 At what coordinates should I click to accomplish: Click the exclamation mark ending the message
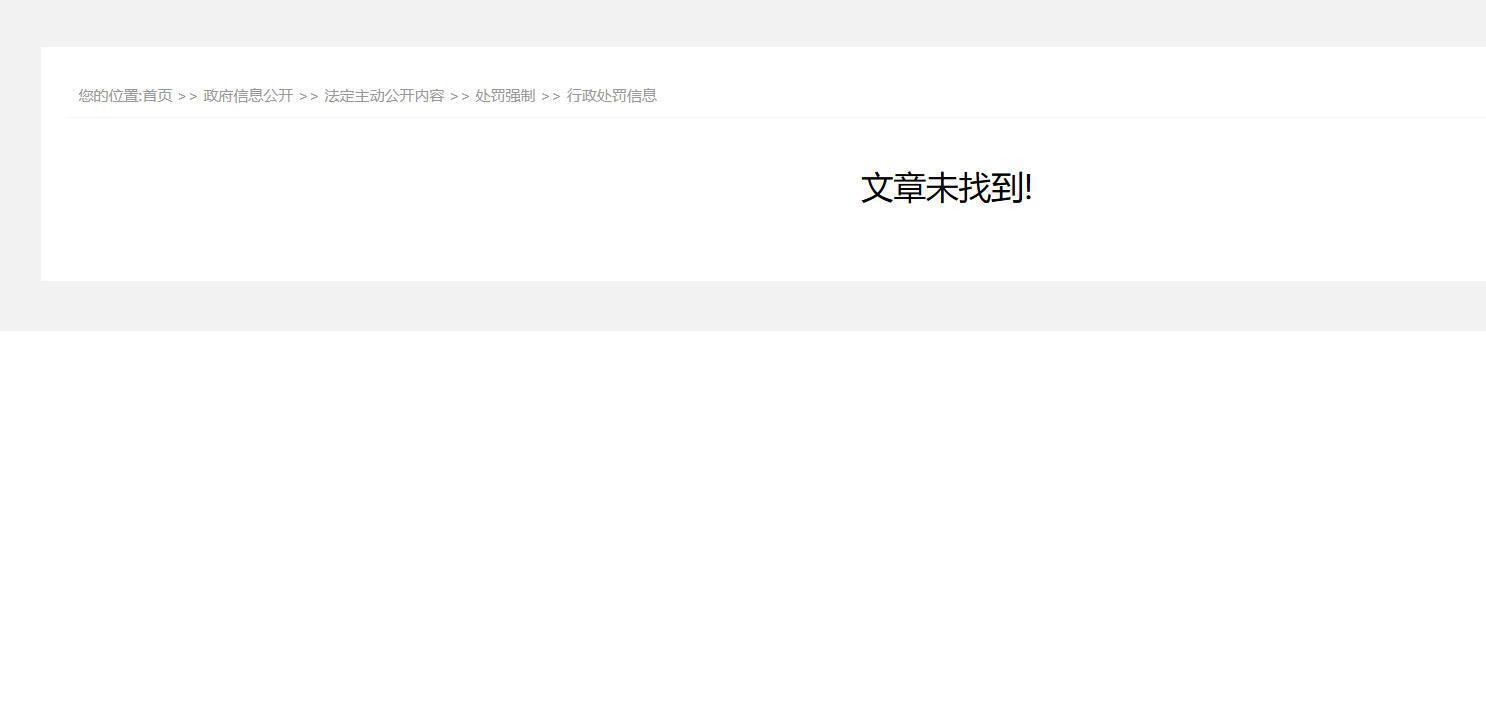click(x=1029, y=188)
